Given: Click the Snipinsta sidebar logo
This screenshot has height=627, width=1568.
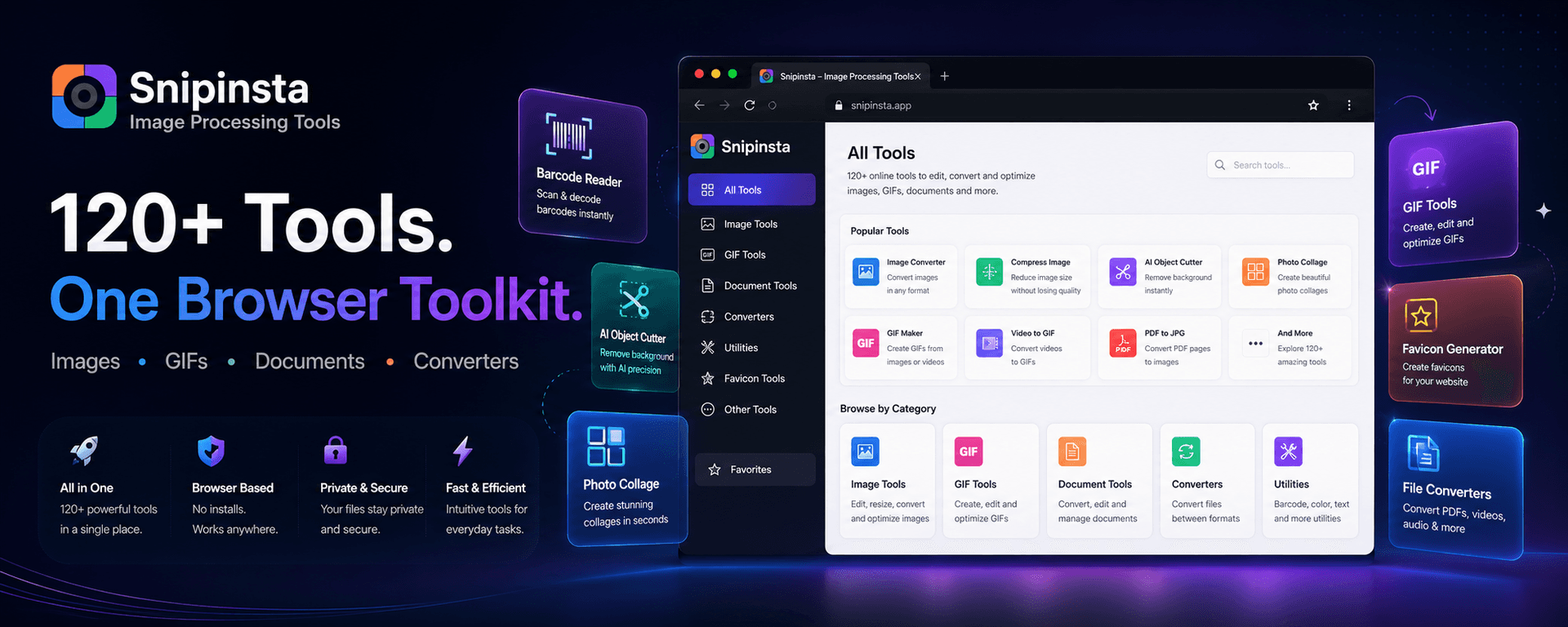Looking at the screenshot, I should pyautogui.click(x=740, y=146).
